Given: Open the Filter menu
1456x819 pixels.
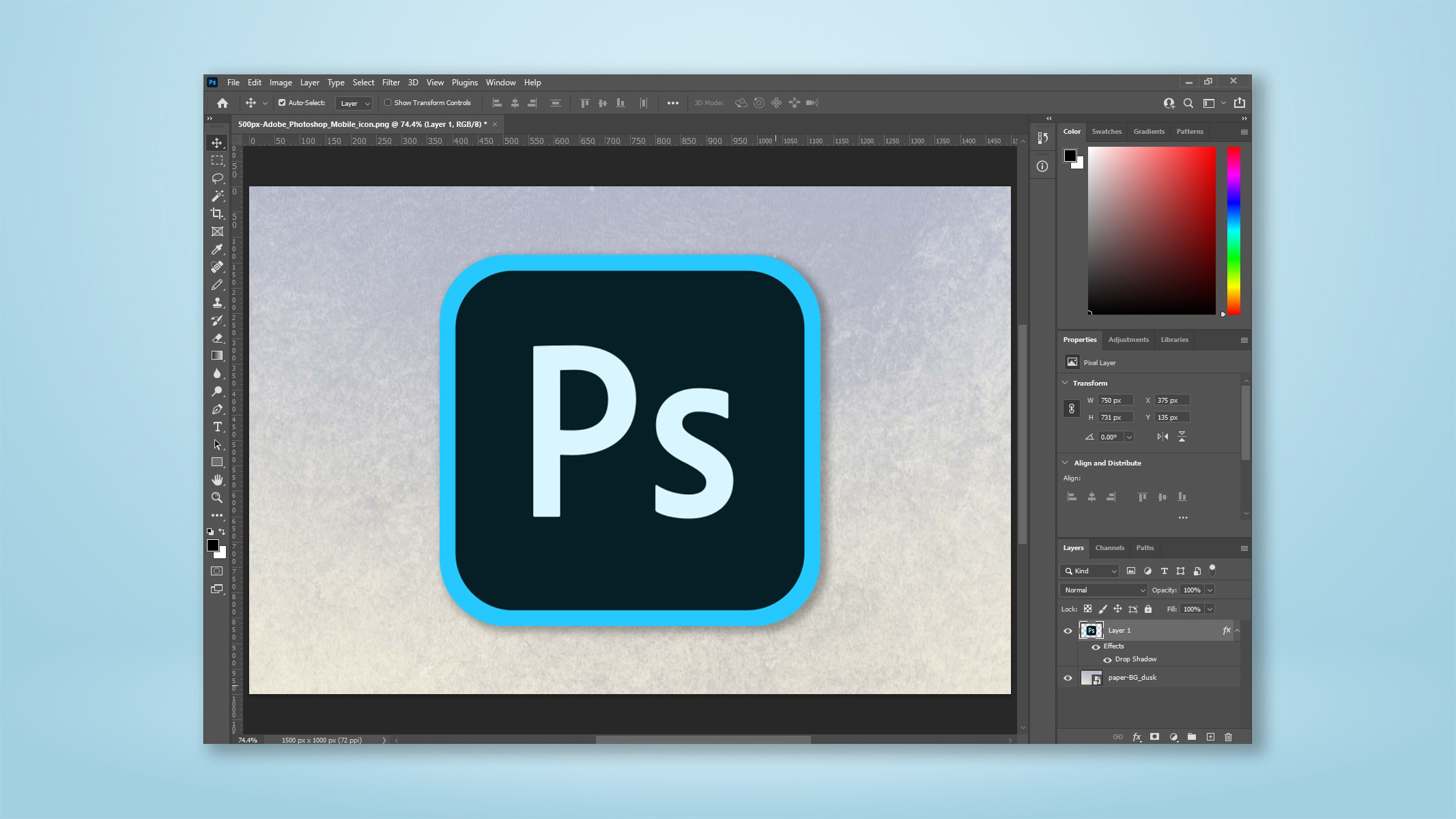Looking at the screenshot, I should coord(391,82).
